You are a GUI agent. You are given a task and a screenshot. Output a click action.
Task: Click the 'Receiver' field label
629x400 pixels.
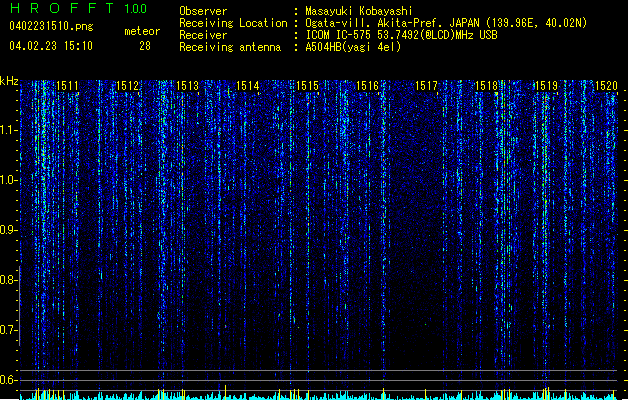click(203, 35)
